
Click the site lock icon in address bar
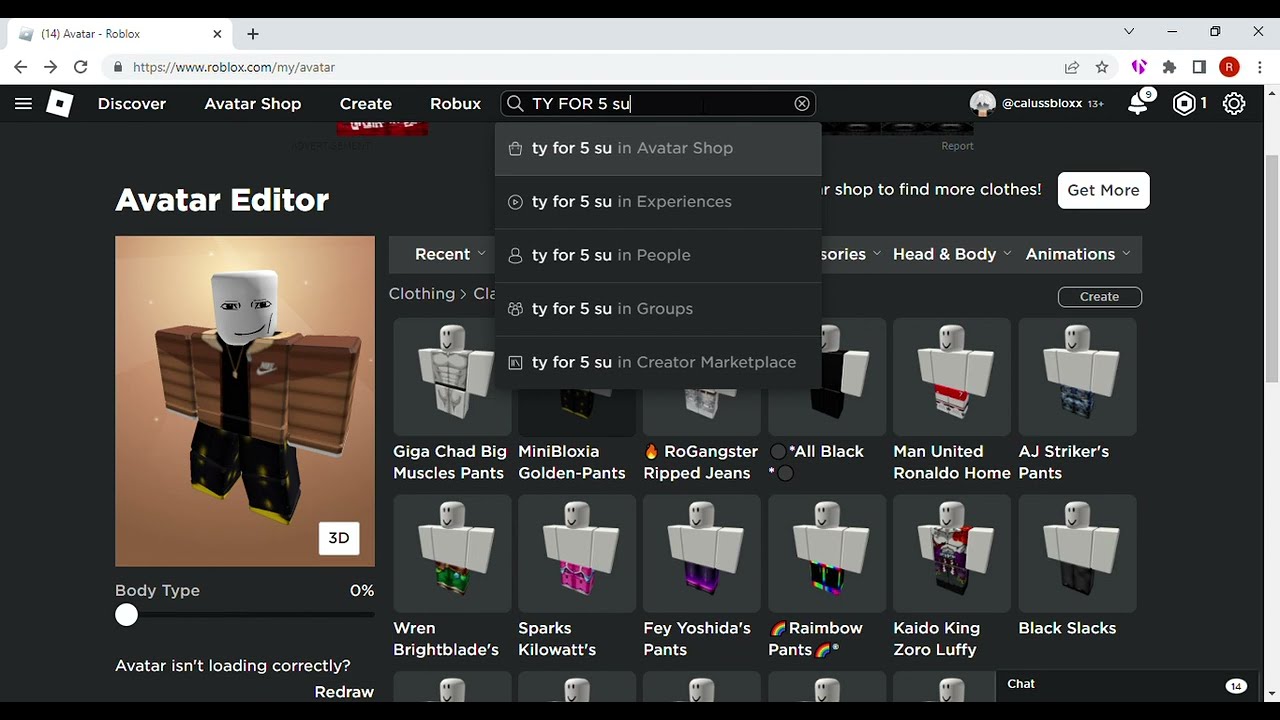[118, 67]
